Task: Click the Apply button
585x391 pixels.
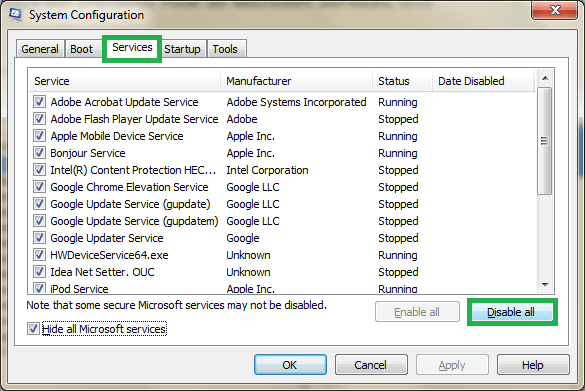Action: [x=452, y=365]
